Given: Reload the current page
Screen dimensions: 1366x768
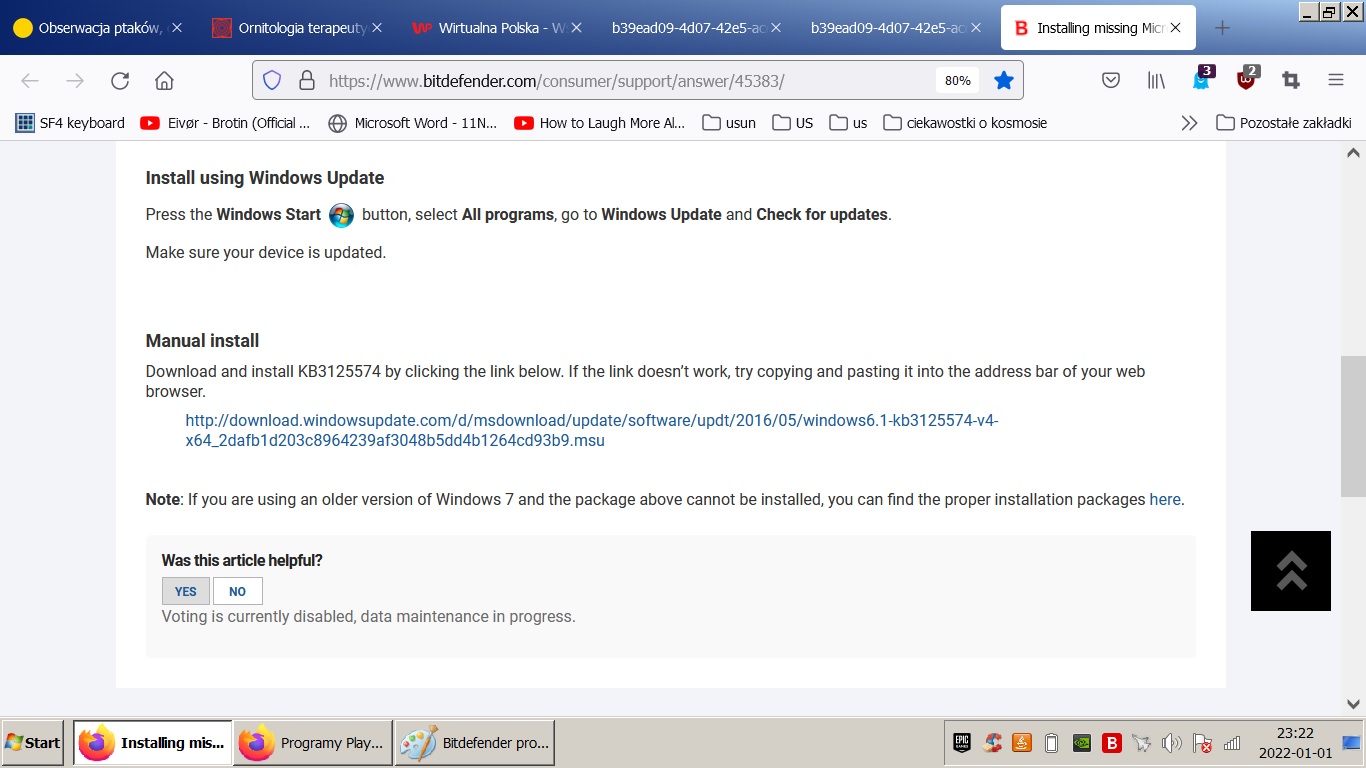Looking at the screenshot, I should [x=120, y=81].
